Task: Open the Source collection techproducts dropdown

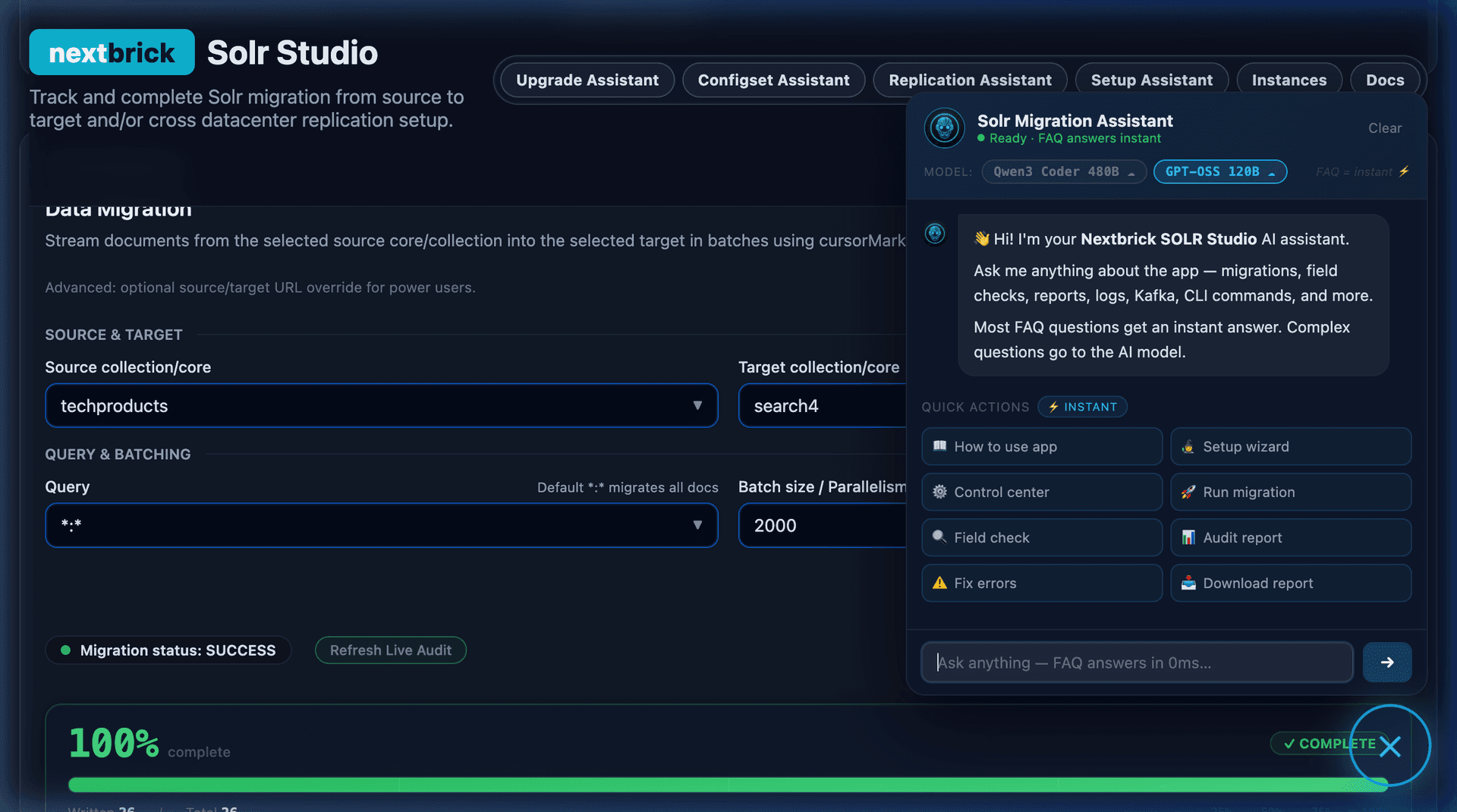Action: pos(382,405)
